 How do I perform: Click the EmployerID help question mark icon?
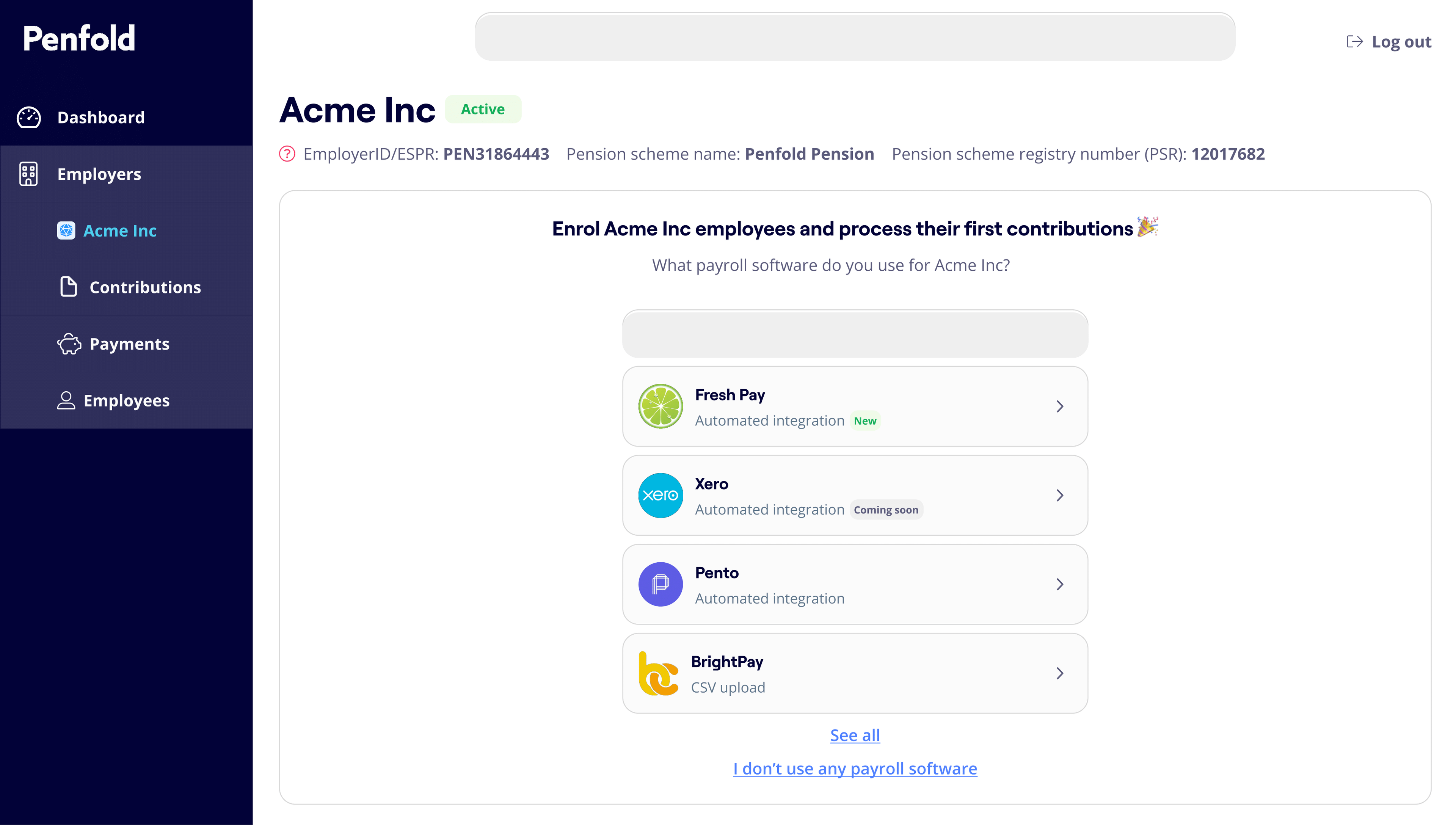[x=287, y=154]
